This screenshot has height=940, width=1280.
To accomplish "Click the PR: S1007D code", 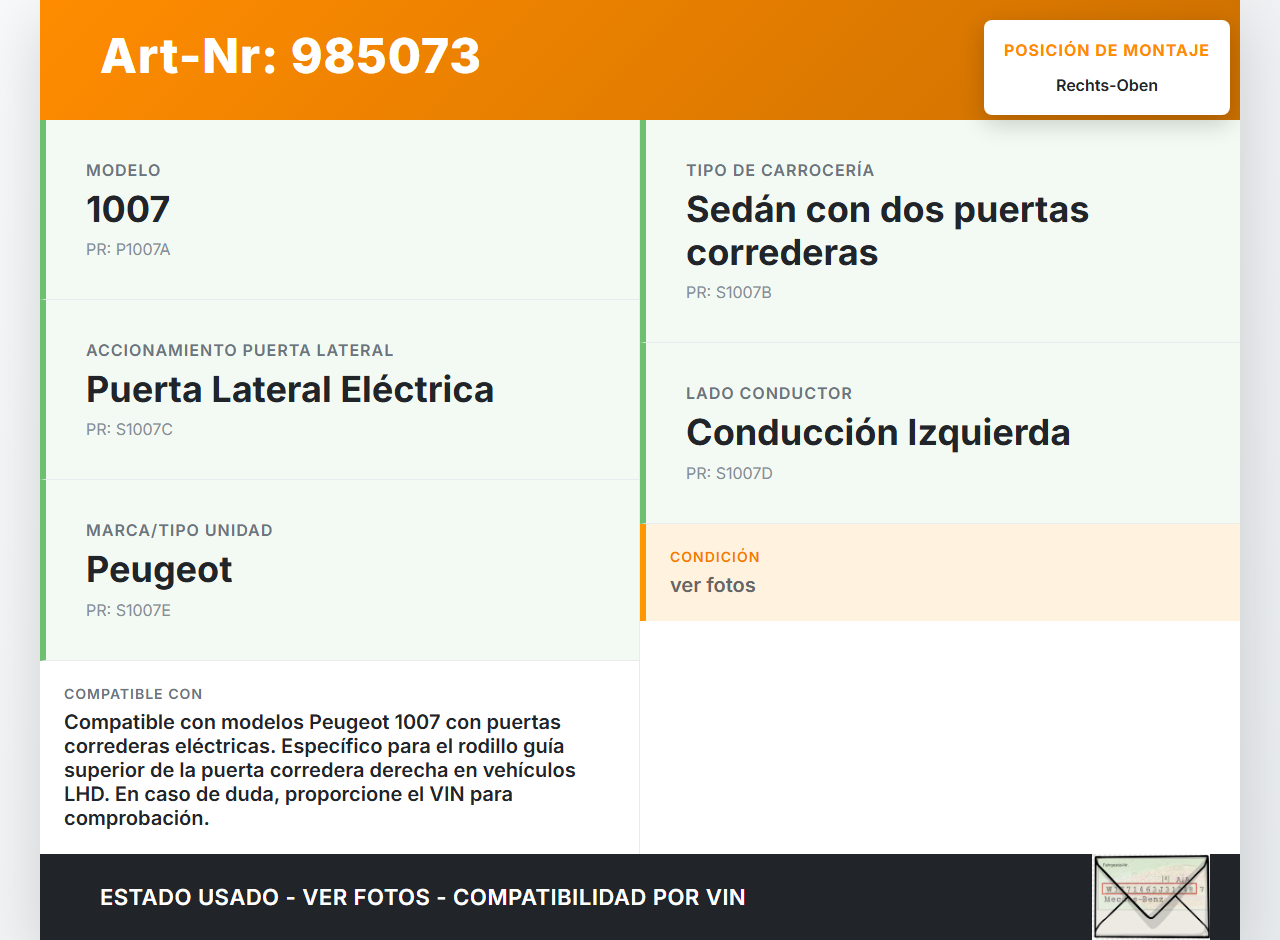I will click(728, 474).
